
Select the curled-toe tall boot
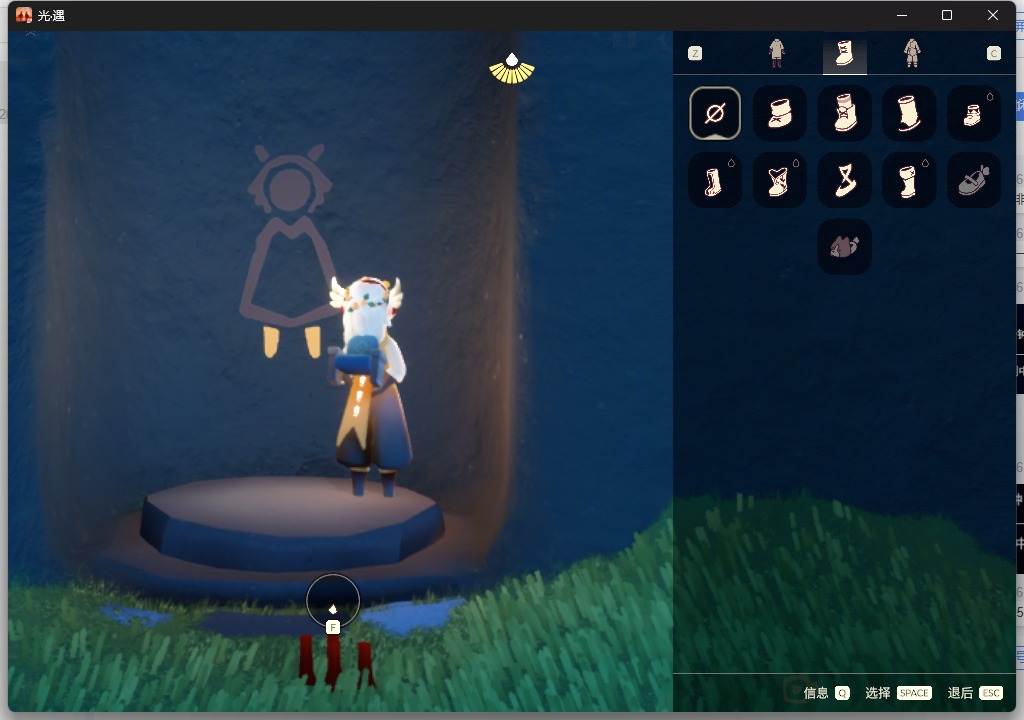coord(908,113)
